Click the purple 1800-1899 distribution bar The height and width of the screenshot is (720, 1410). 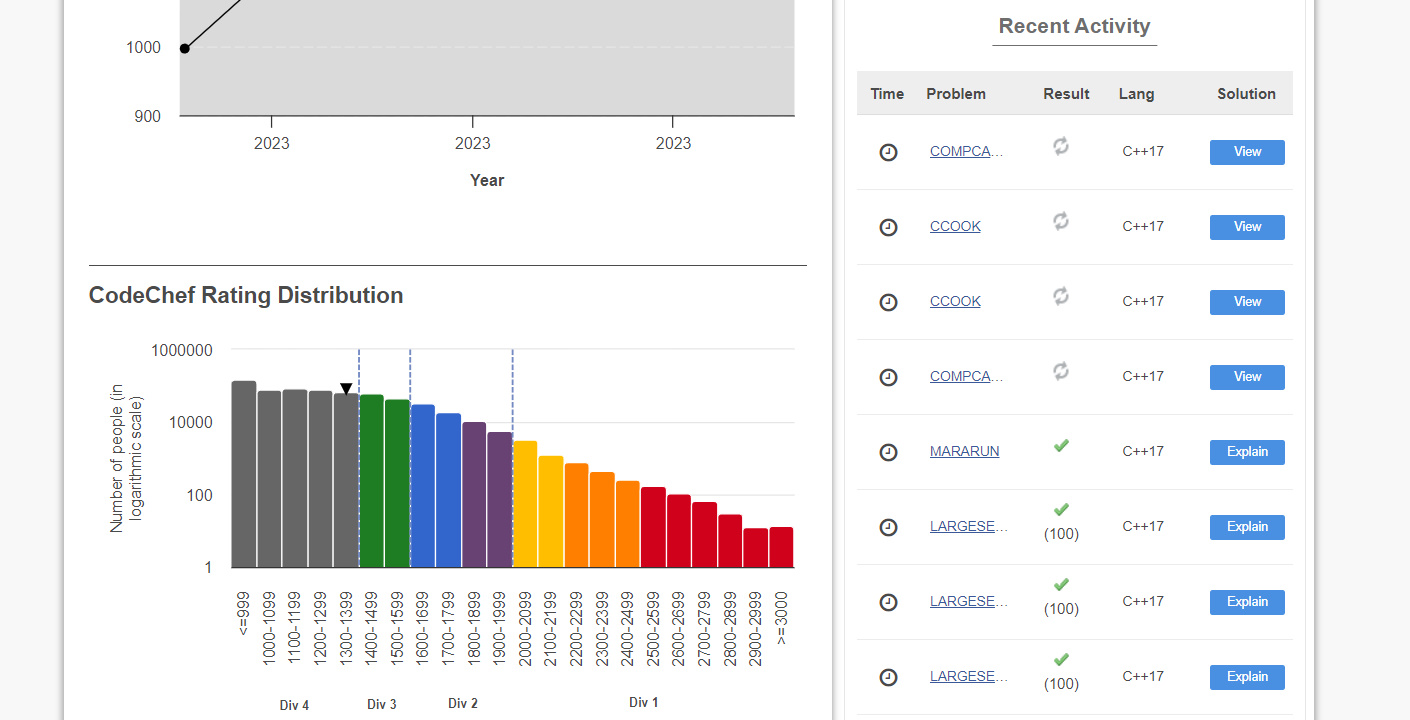pyautogui.click(x=474, y=495)
